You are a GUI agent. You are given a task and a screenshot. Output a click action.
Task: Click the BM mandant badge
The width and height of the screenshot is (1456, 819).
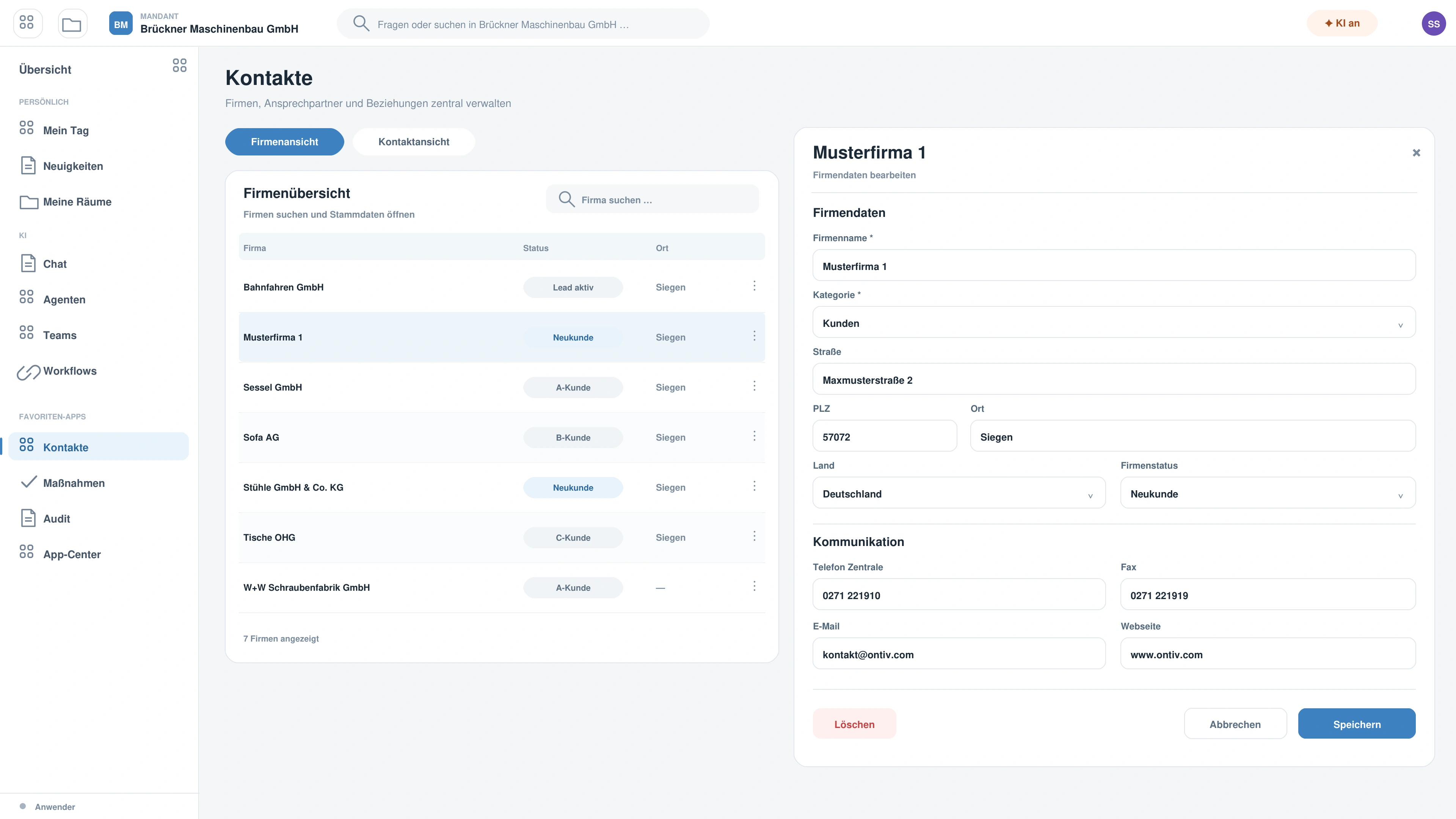coord(121,24)
